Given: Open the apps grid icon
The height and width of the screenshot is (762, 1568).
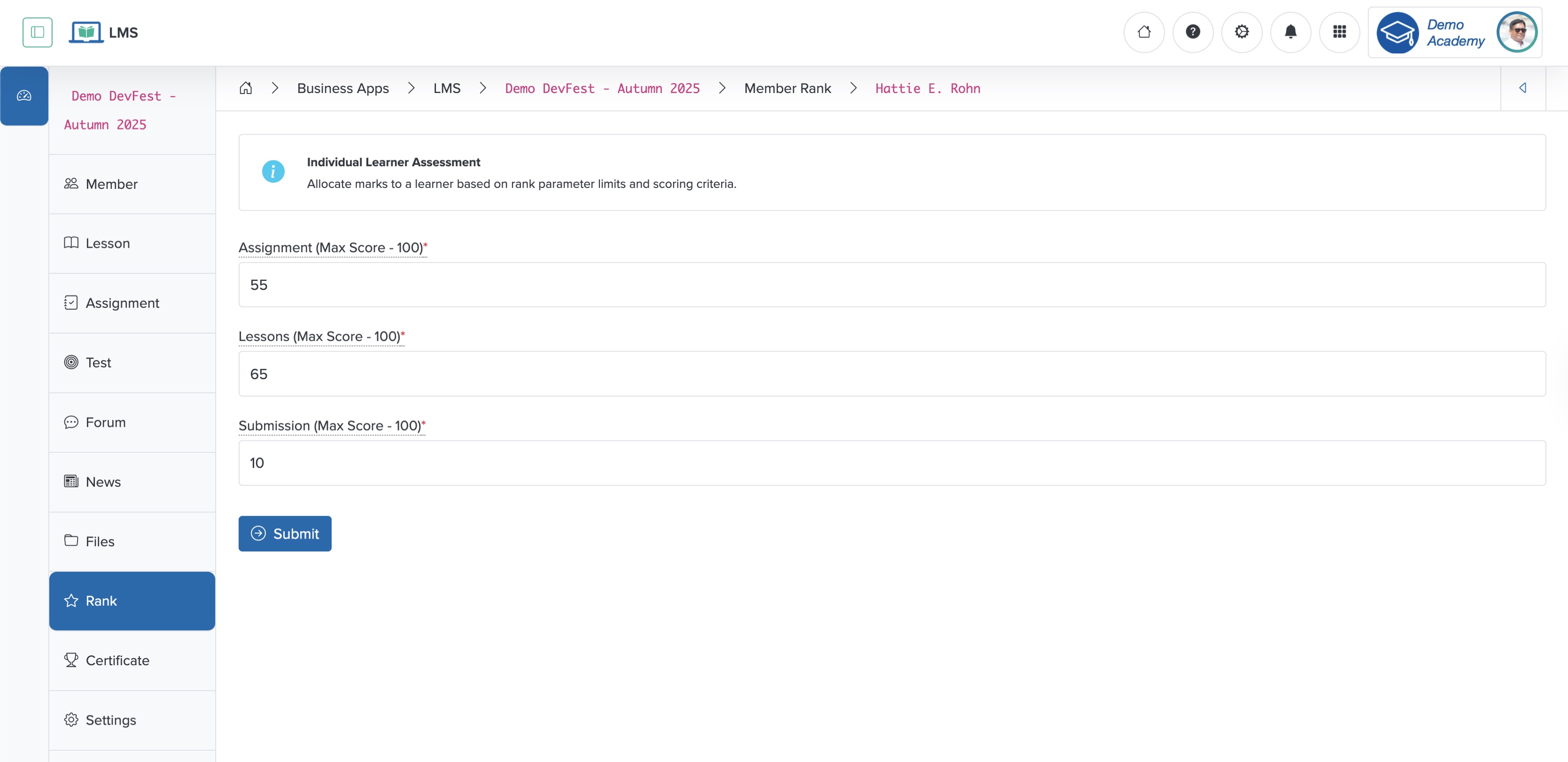Looking at the screenshot, I should [1339, 32].
